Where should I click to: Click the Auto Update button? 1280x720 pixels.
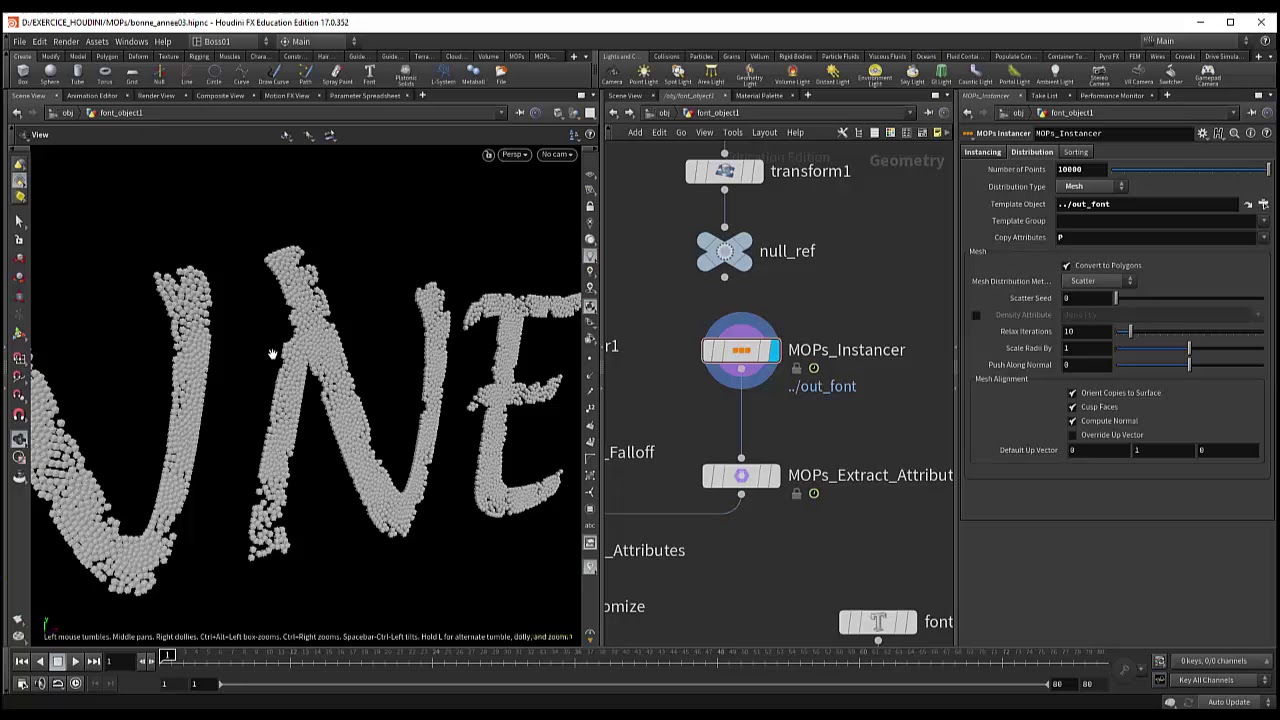click(x=1228, y=702)
